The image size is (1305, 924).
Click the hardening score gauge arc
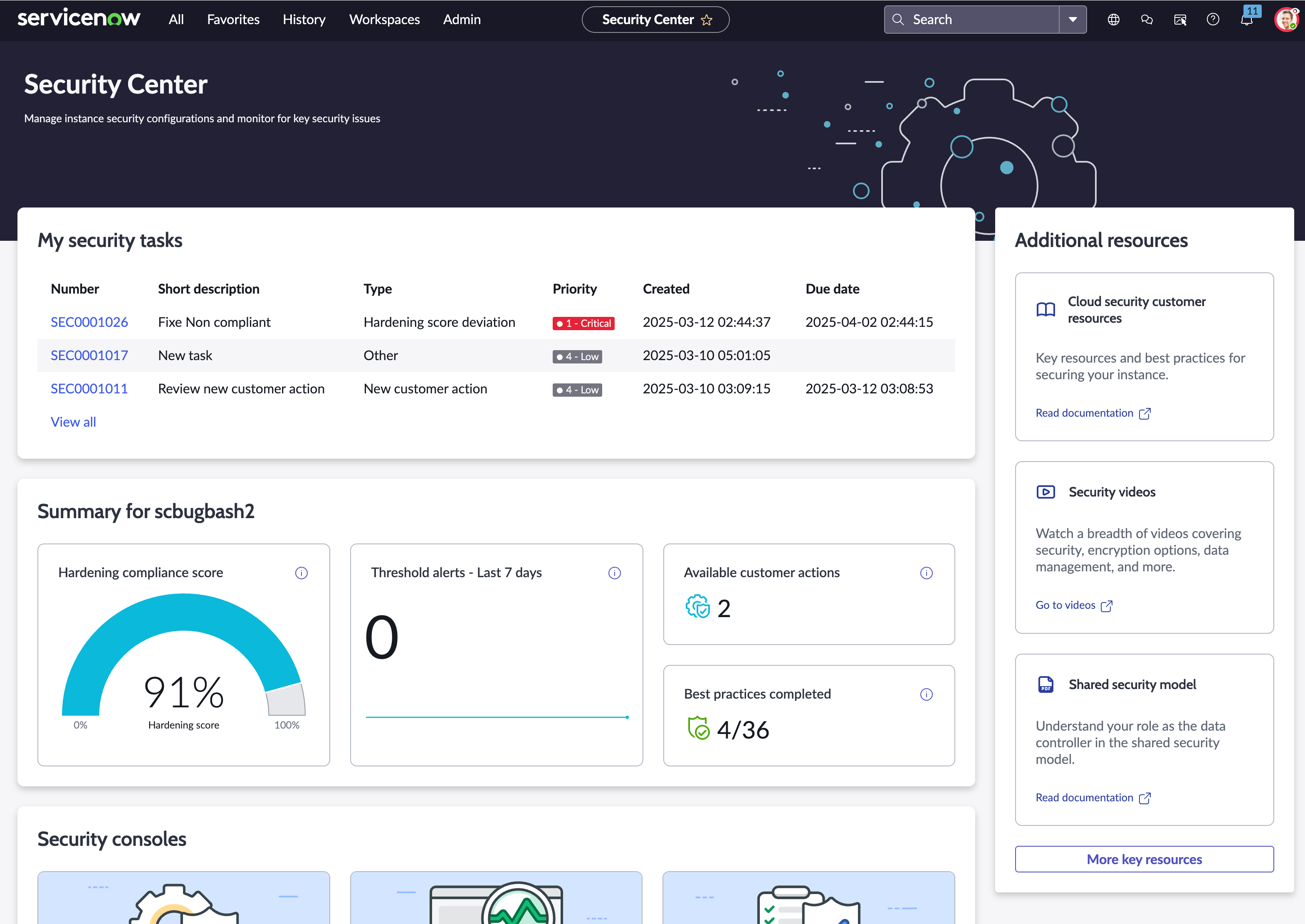(x=184, y=612)
